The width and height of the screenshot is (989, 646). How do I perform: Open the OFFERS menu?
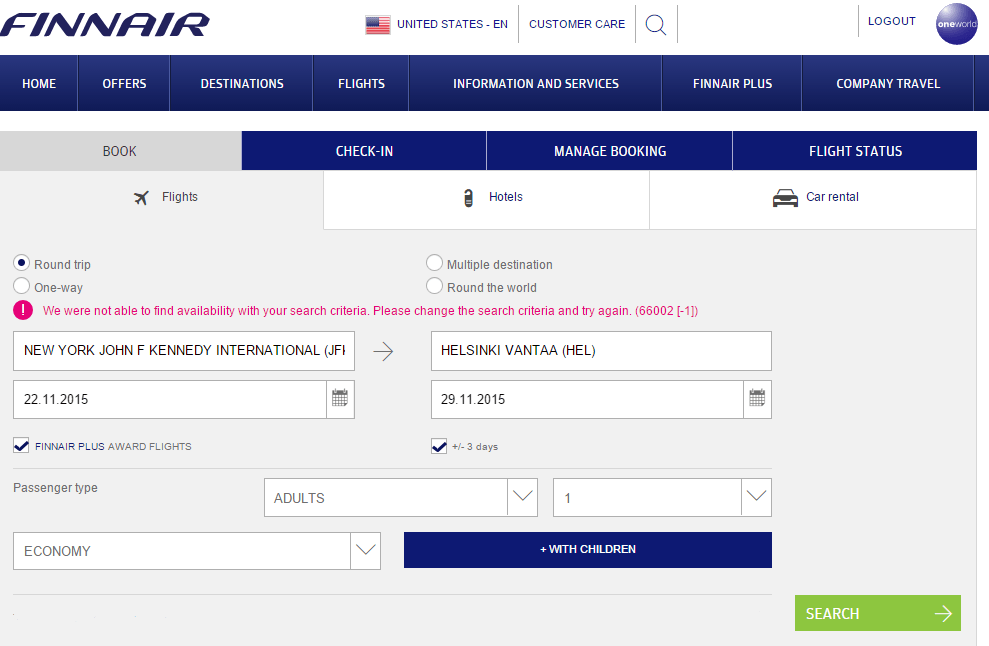pos(124,84)
